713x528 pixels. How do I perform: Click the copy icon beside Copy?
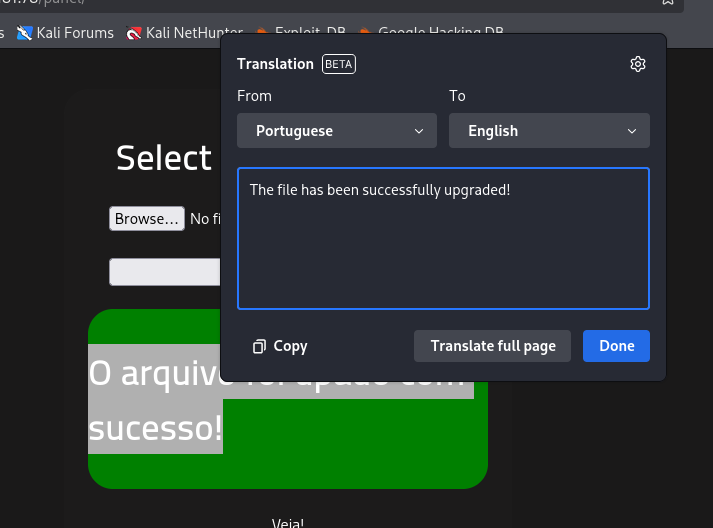(259, 346)
